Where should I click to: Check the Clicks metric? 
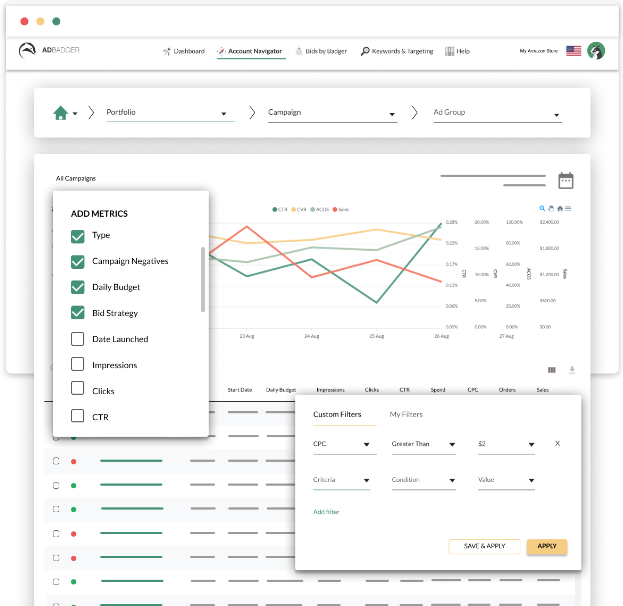(x=77, y=389)
